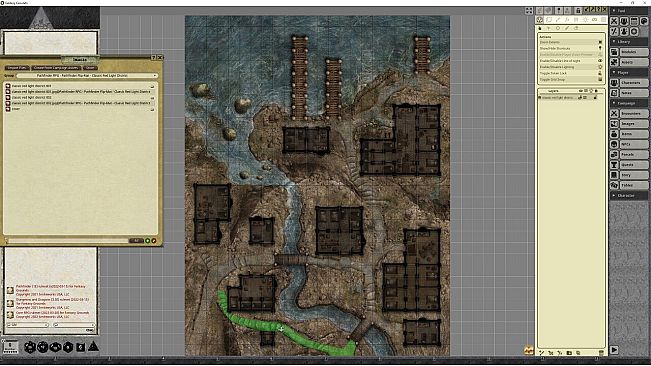
Task: Open the GM chat mode dropdown
Action: (28, 325)
